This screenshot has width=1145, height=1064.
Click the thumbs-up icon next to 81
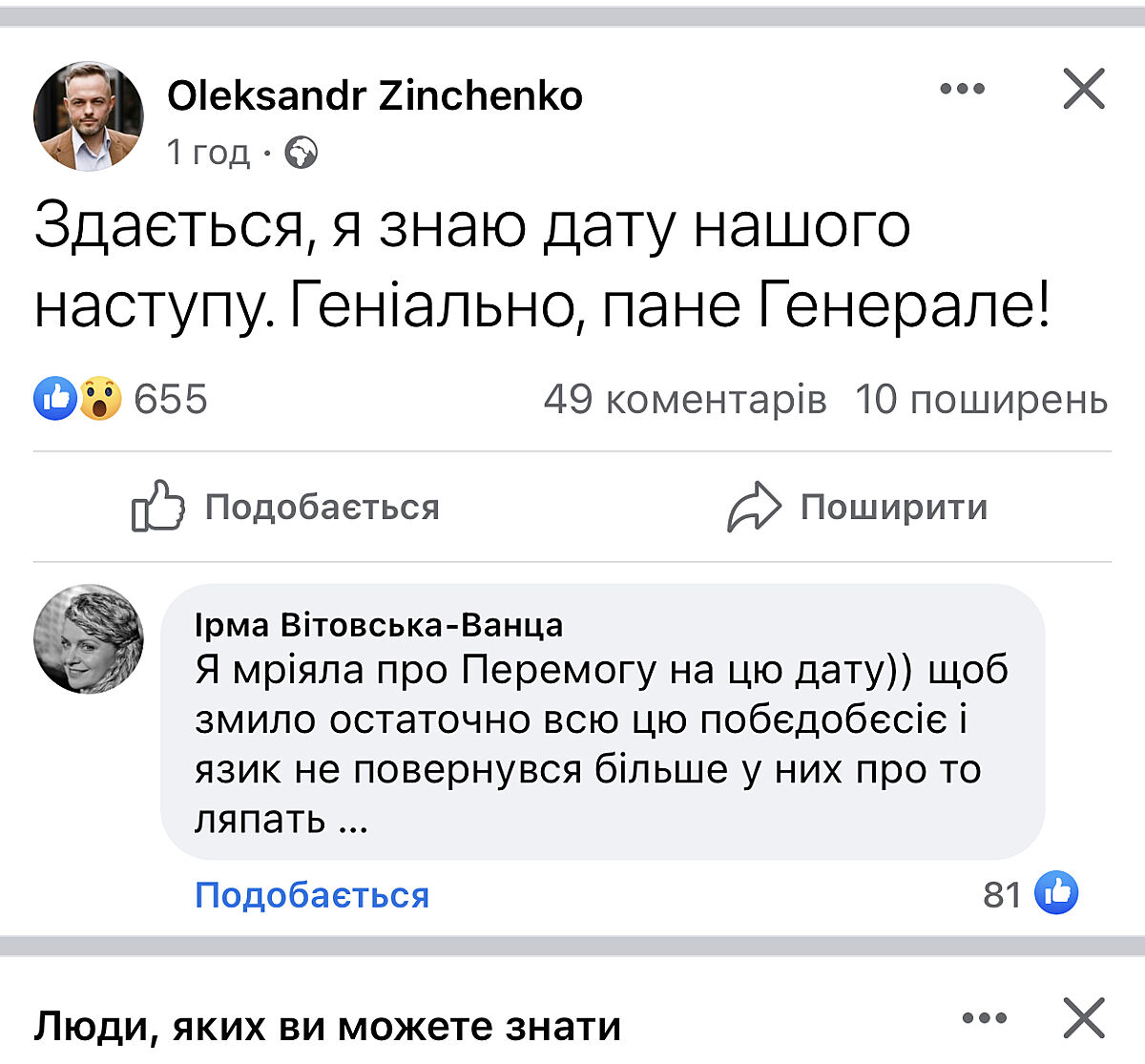click(x=1057, y=893)
